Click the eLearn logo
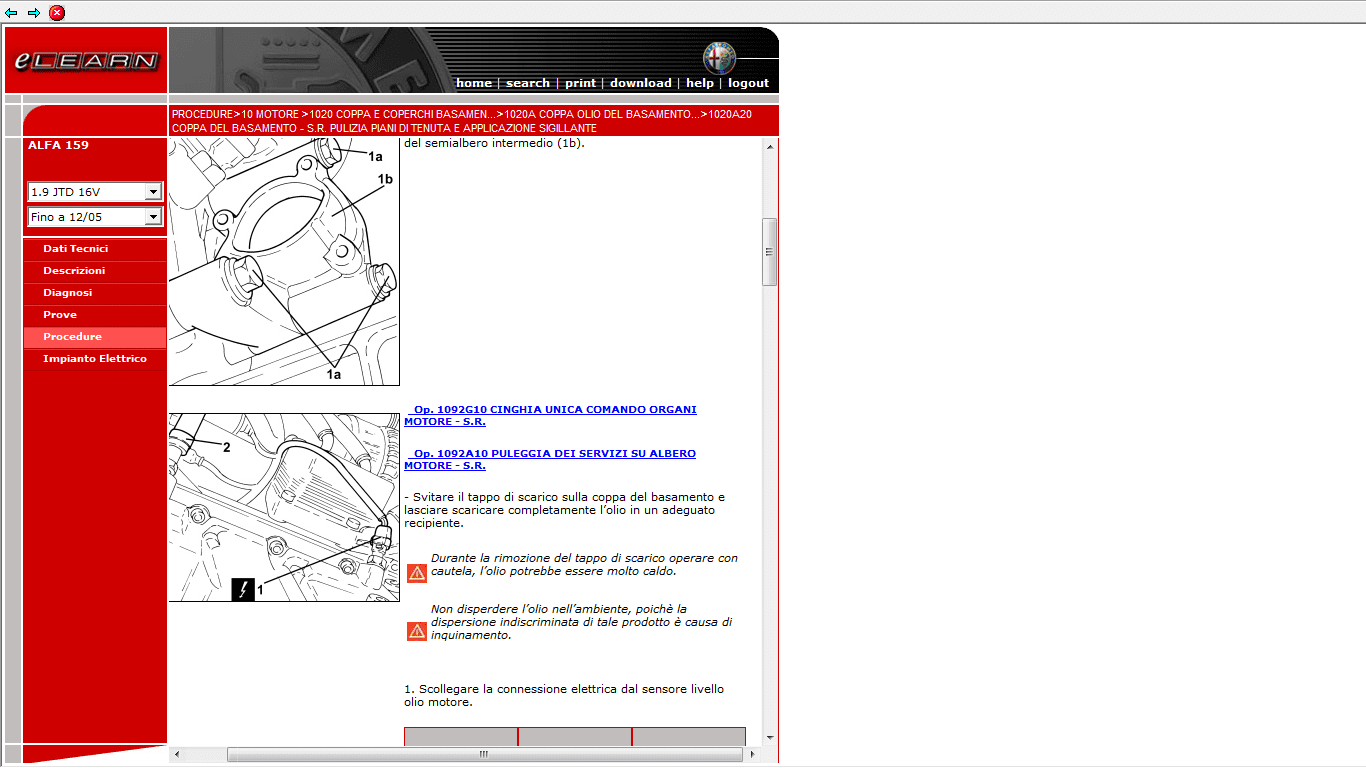This screenshot has width=1366, height=768. pos(86,61)
